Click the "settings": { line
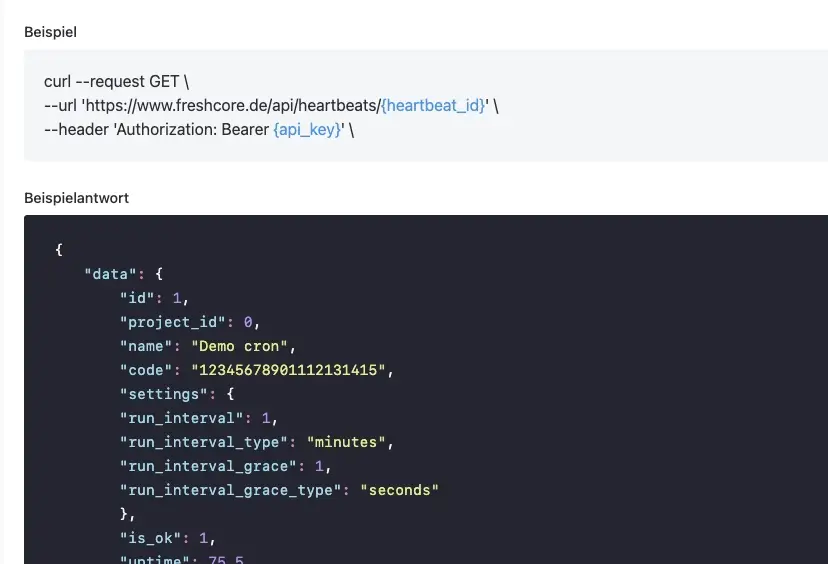 tap(177, 394)
